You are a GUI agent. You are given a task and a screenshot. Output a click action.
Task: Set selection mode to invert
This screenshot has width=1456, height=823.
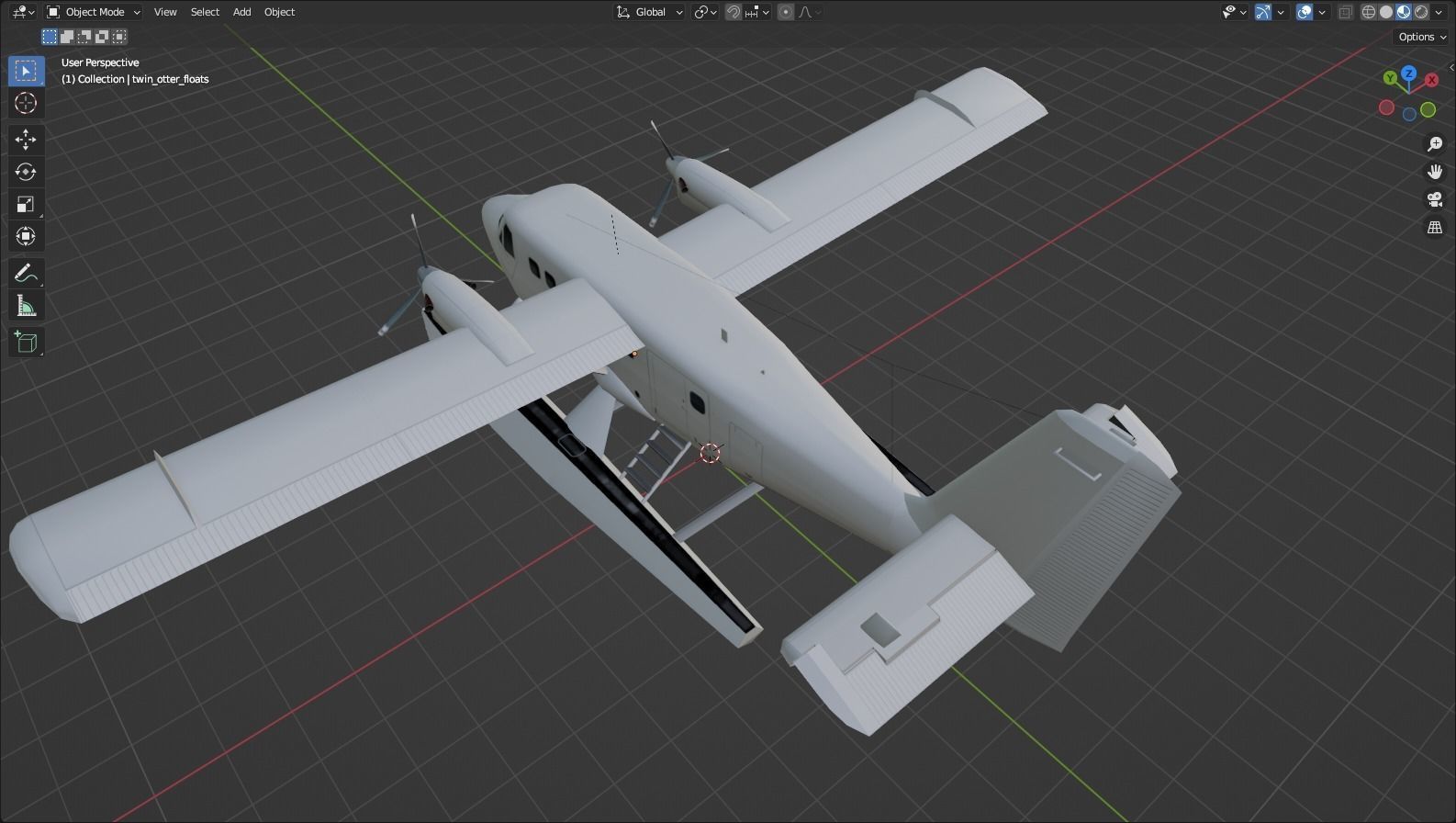pyautogui.click(x=102, y=37)
